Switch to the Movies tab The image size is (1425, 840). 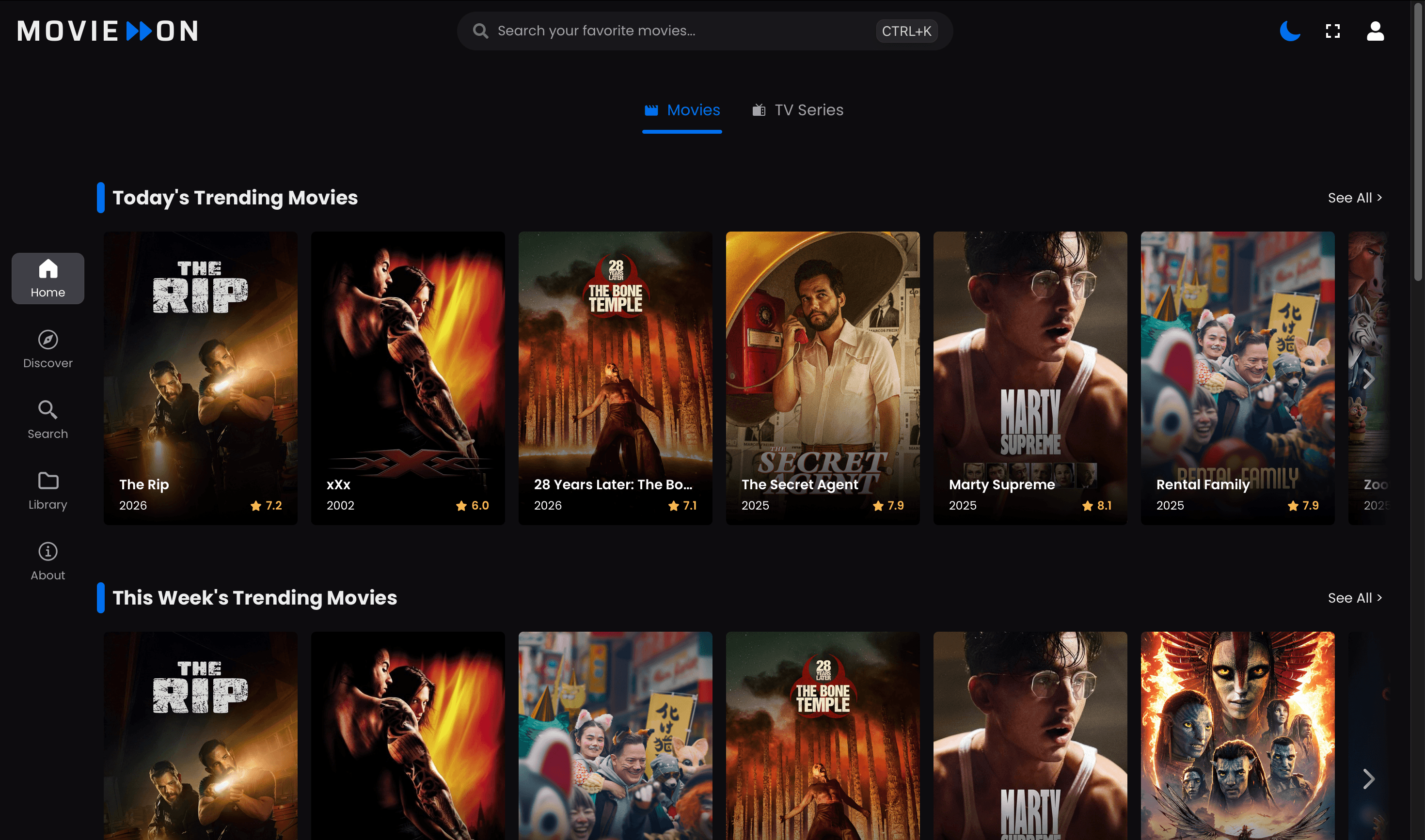click(x=682, y=110)
